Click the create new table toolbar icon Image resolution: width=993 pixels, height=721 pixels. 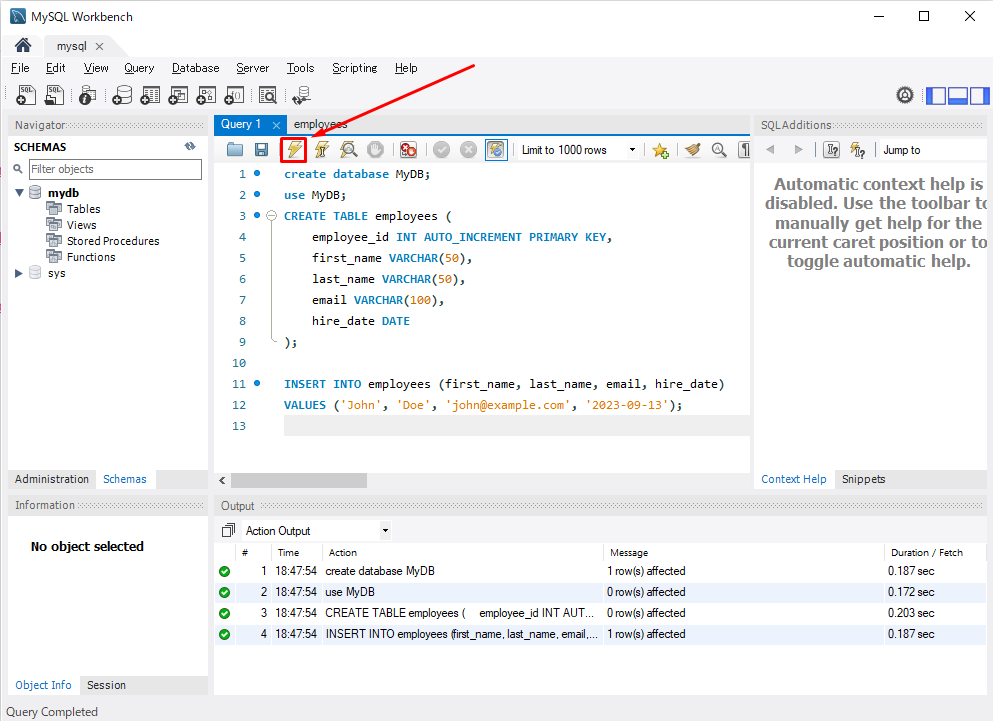150,95
